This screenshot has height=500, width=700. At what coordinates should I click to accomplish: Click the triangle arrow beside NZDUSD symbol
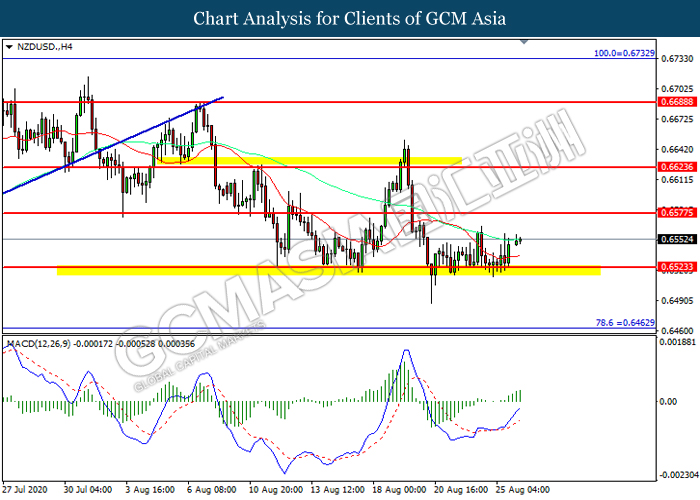(x=8, y=46)
